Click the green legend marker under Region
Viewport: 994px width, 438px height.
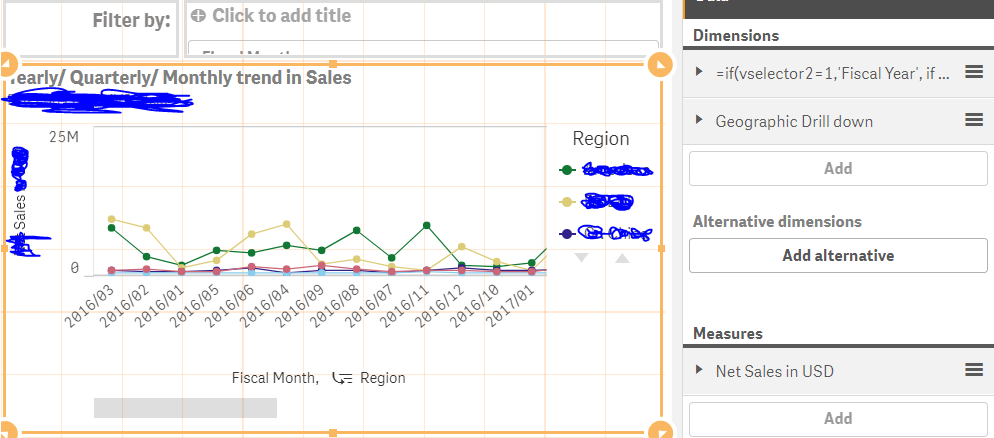[568, 171]
